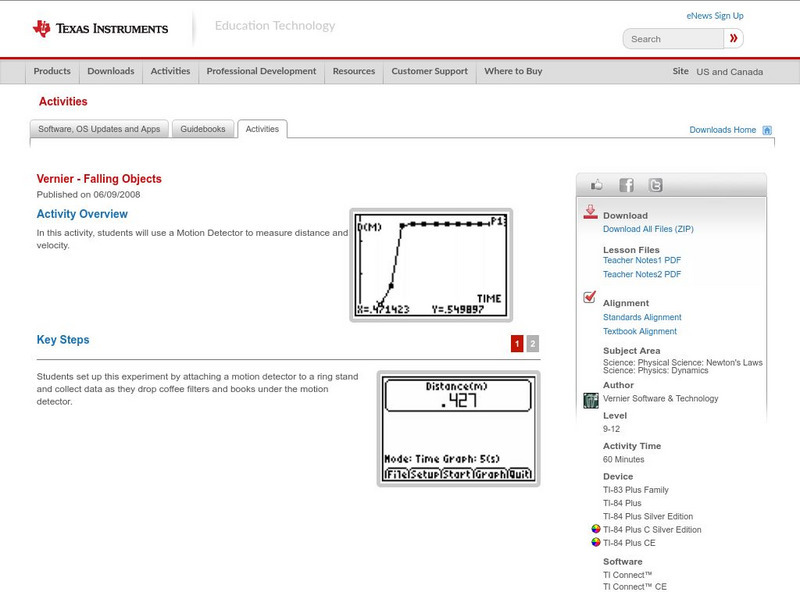Click the red Activities page heading
The image size is (800, 592).
click(x=63, y=102)
